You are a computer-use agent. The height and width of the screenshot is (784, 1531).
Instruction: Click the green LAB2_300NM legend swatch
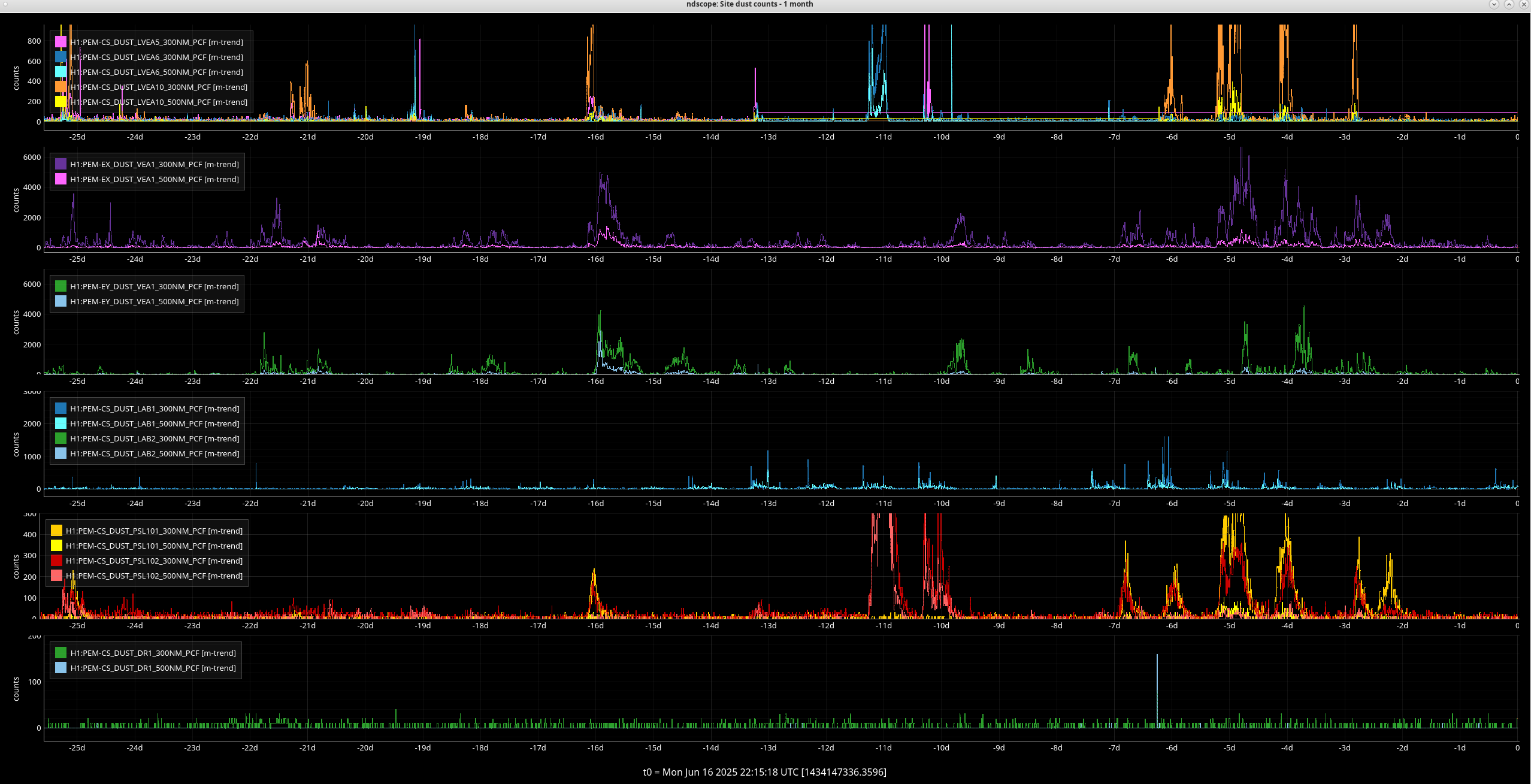[x=61, y=438]
